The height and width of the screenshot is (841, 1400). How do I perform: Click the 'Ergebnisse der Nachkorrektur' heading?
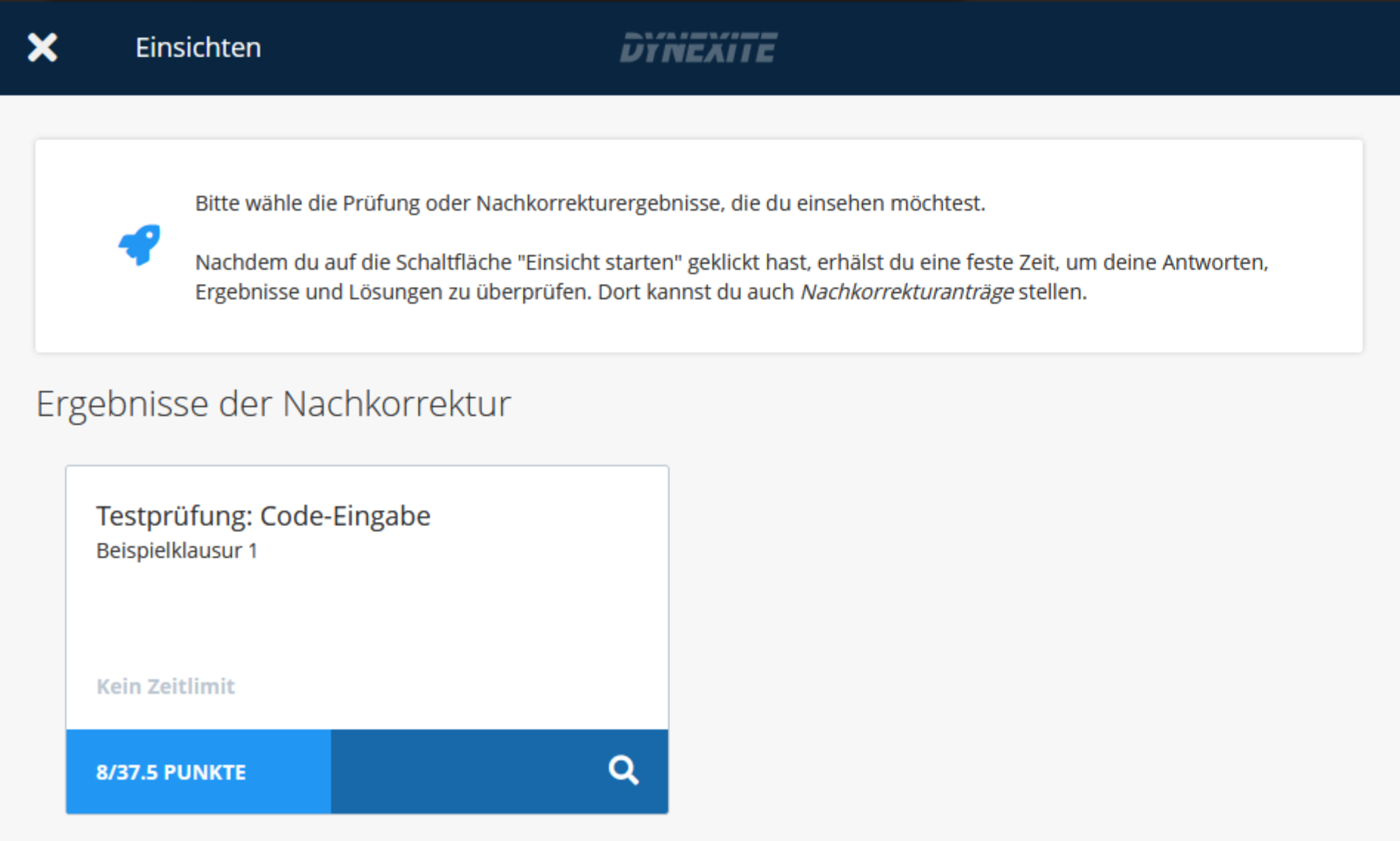coord(273,404)
